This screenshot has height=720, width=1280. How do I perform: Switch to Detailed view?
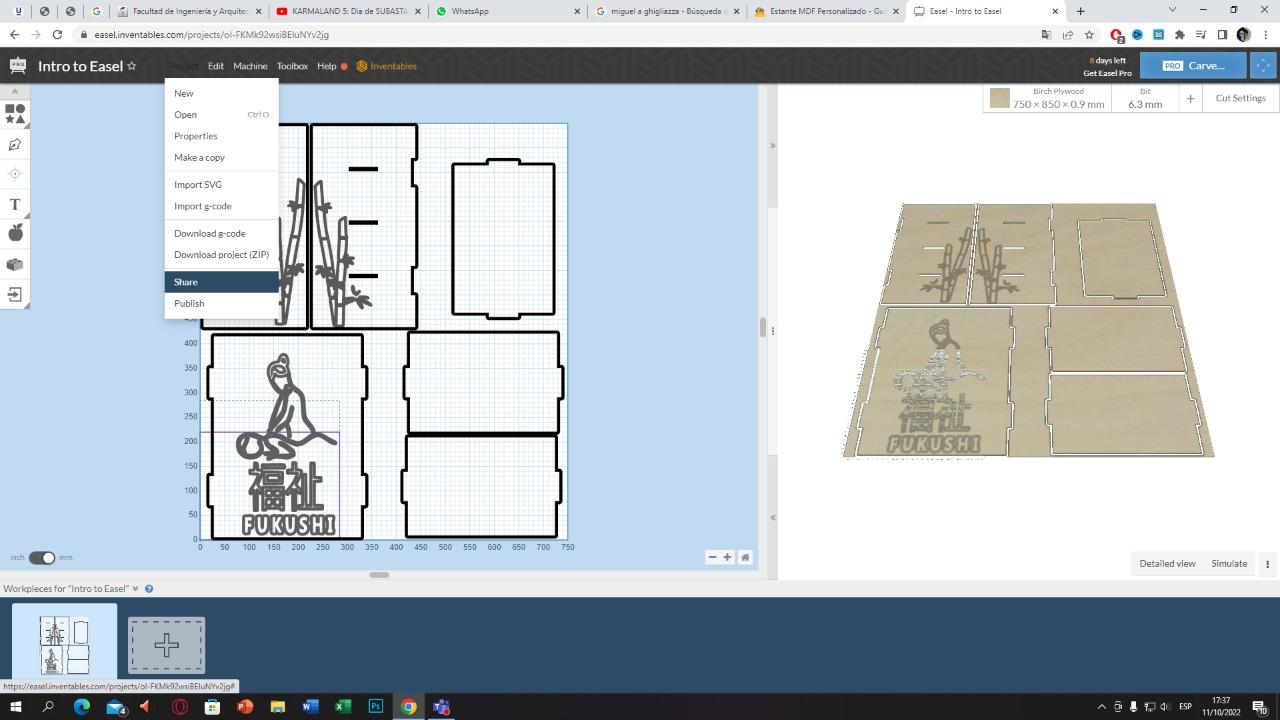1167,564
